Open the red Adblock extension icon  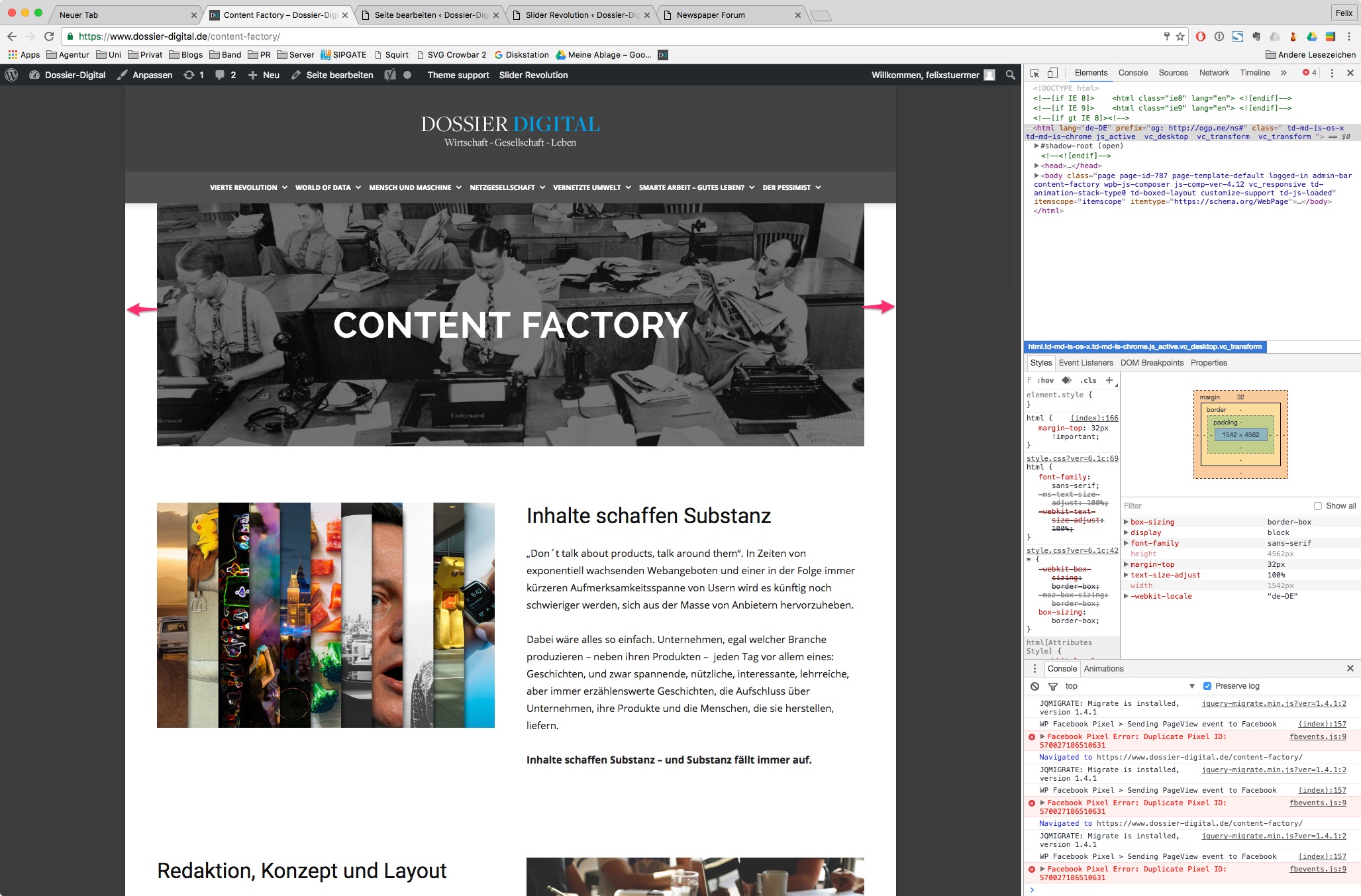1201,36
